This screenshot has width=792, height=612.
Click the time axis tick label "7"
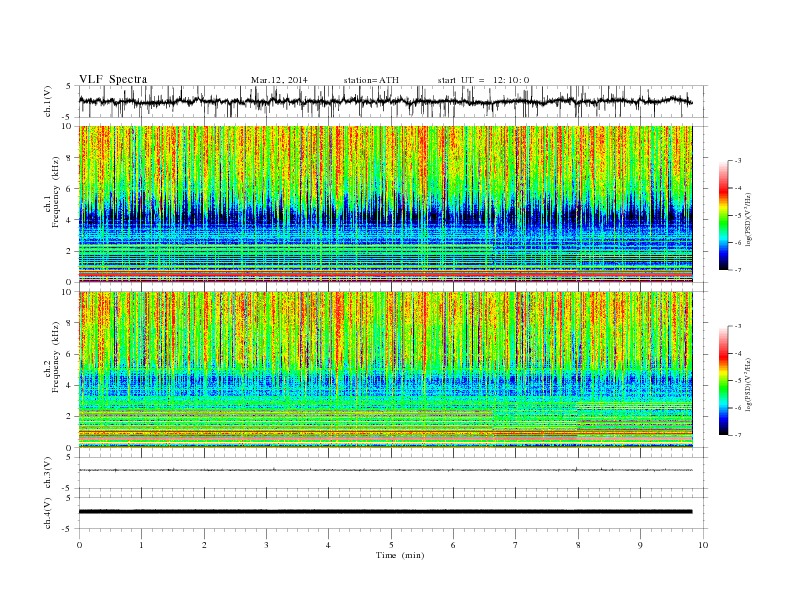coord(516,545)
